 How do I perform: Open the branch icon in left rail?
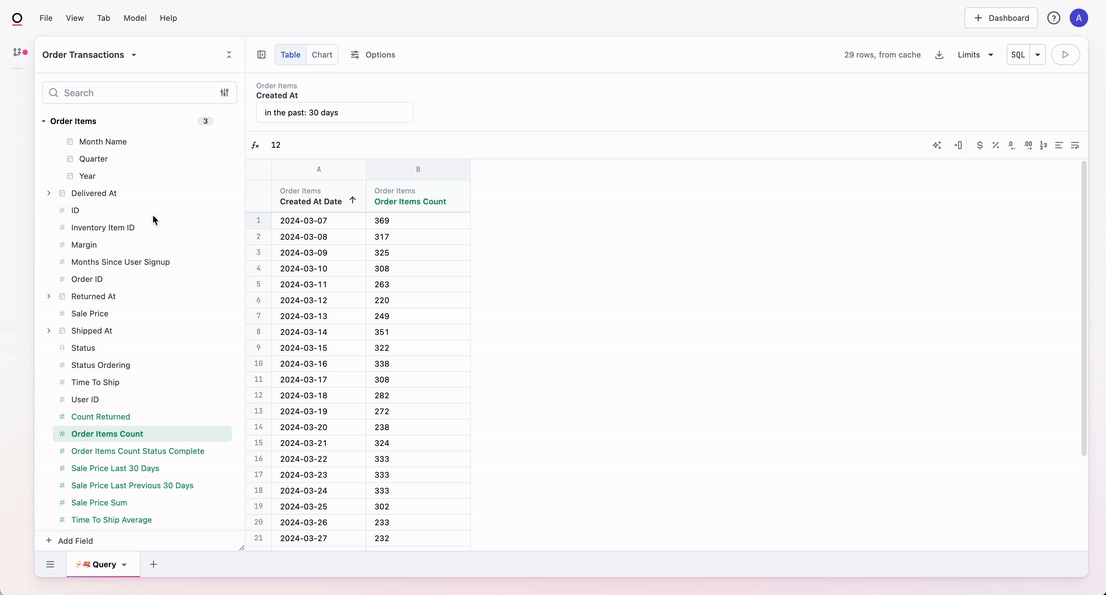[19, 52]
